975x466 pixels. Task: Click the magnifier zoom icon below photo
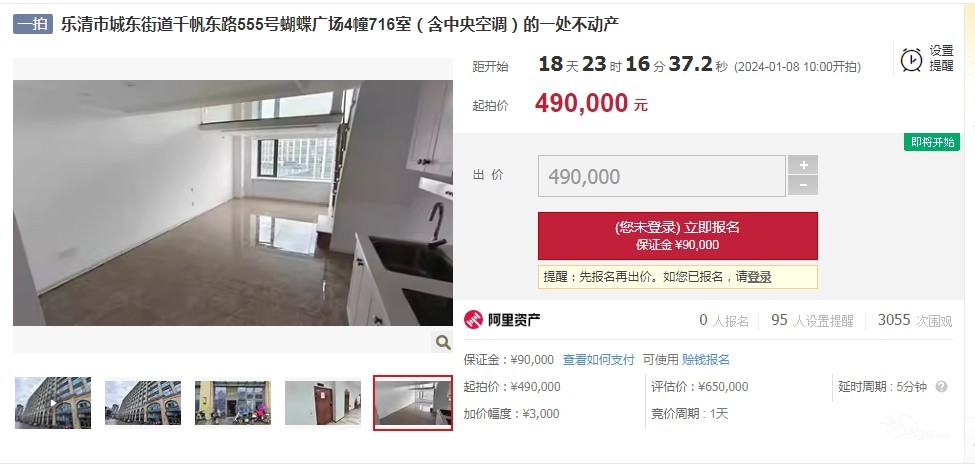(443, 342)
